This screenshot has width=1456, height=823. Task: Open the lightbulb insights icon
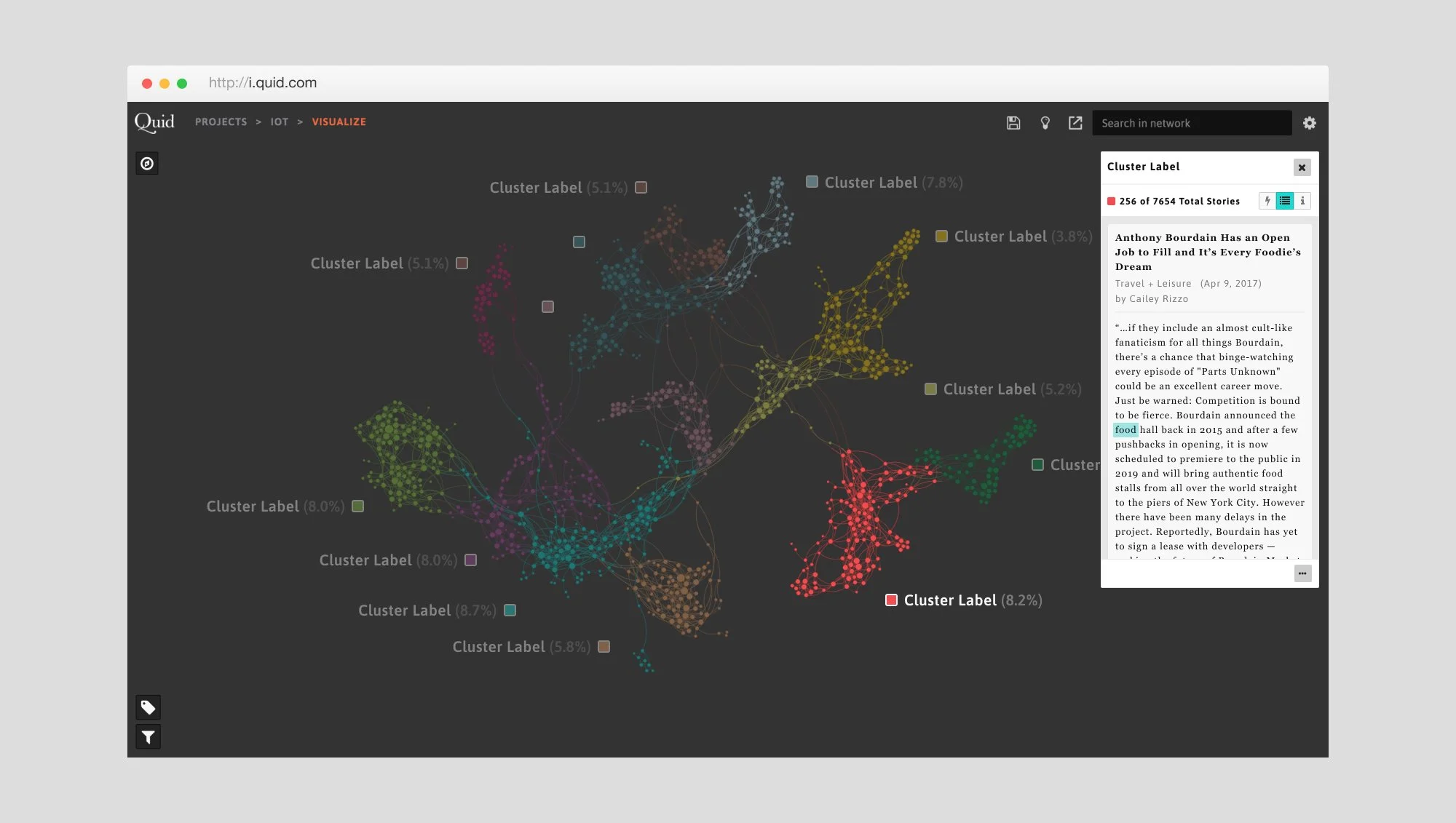coord(1045,123)
